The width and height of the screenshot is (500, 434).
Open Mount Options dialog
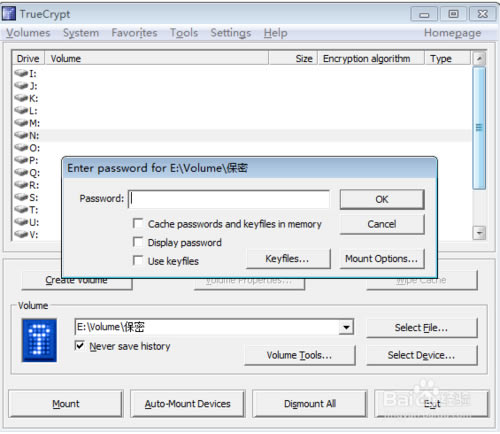382,258
